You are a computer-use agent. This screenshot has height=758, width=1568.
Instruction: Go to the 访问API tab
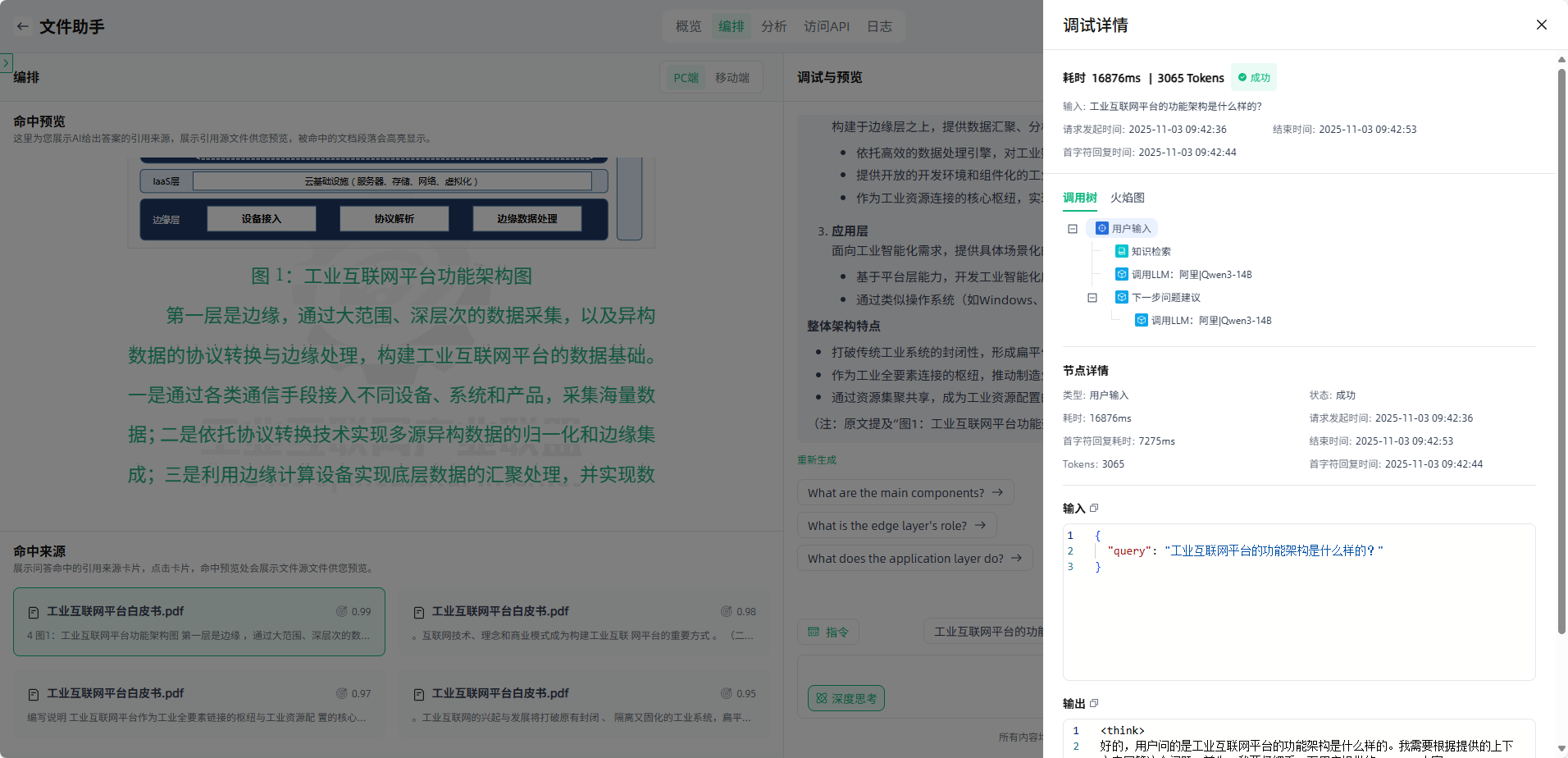(x=826, y=26)
